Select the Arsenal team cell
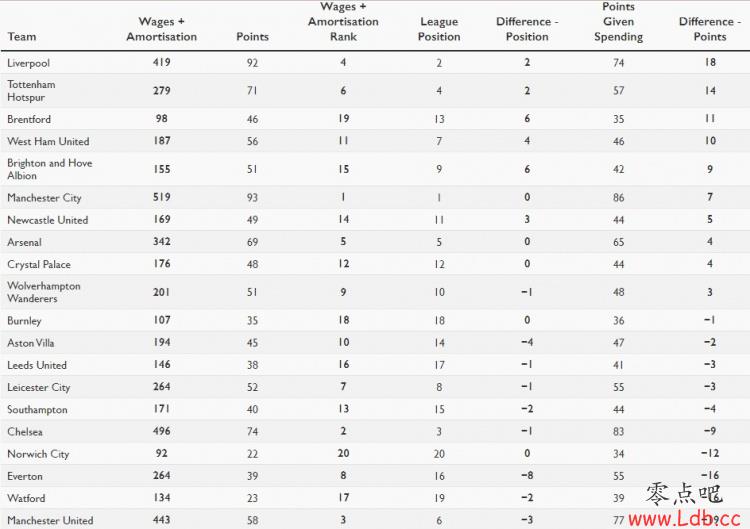This screenshot has width=750, height=529. click(24, 242)
